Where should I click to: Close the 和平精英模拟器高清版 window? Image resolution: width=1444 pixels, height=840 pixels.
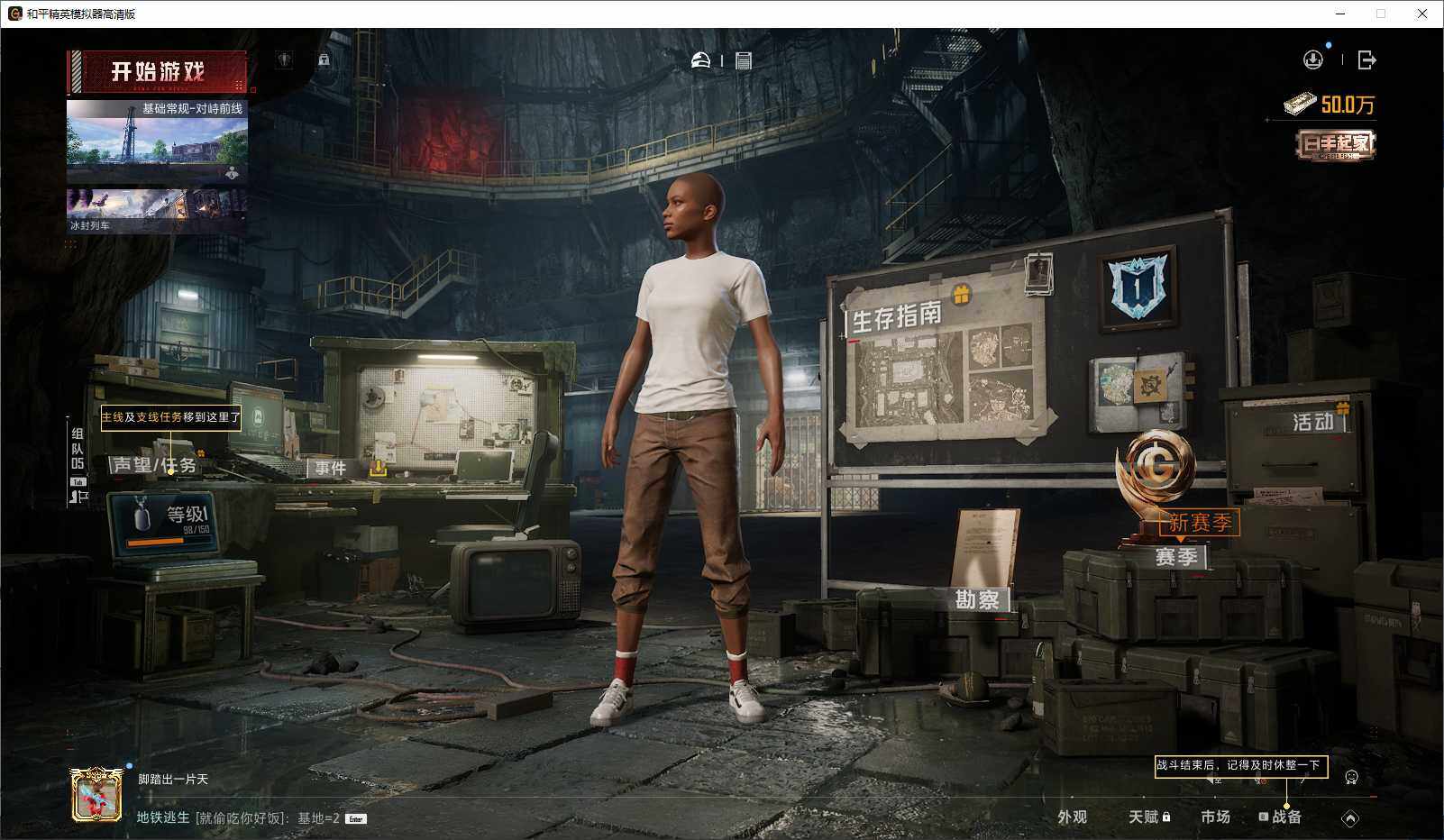point(1422,14)
